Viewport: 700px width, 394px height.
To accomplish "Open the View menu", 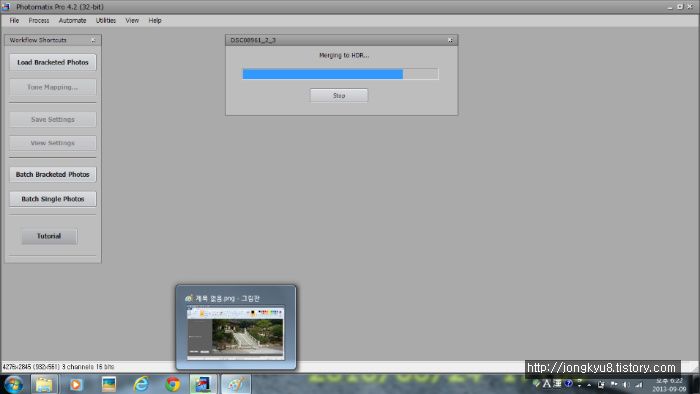I will click(x=132, y=21).
